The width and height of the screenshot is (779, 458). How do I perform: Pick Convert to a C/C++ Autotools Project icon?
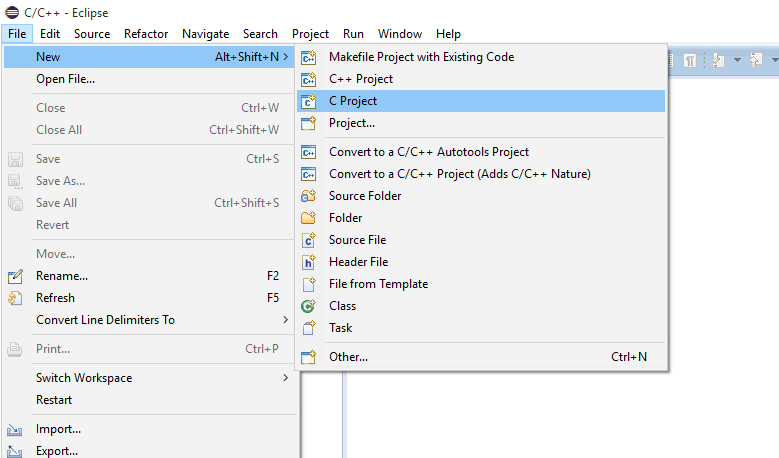(x=309, y=153)
